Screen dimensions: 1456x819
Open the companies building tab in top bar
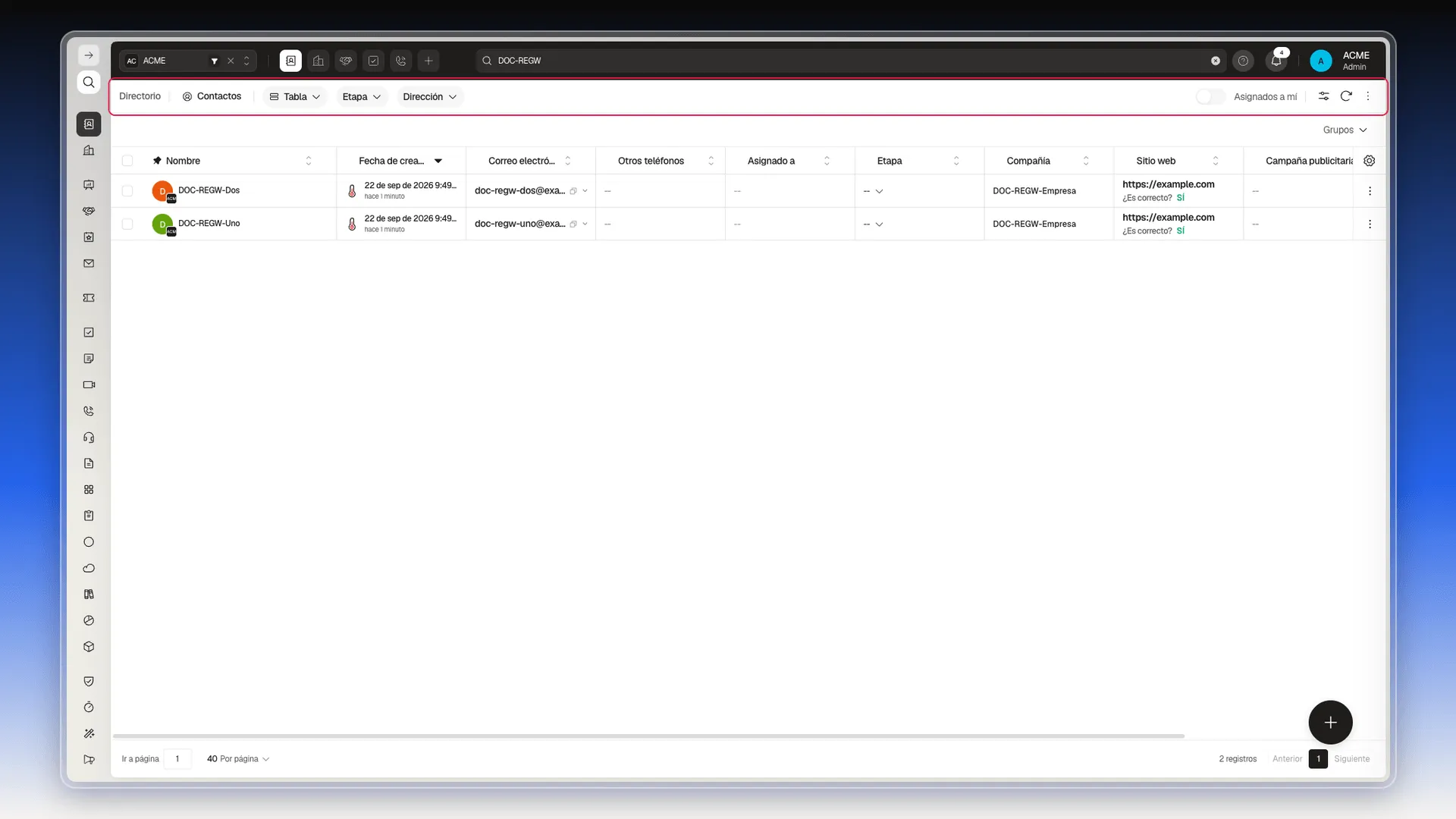click(x=318, y=61)
